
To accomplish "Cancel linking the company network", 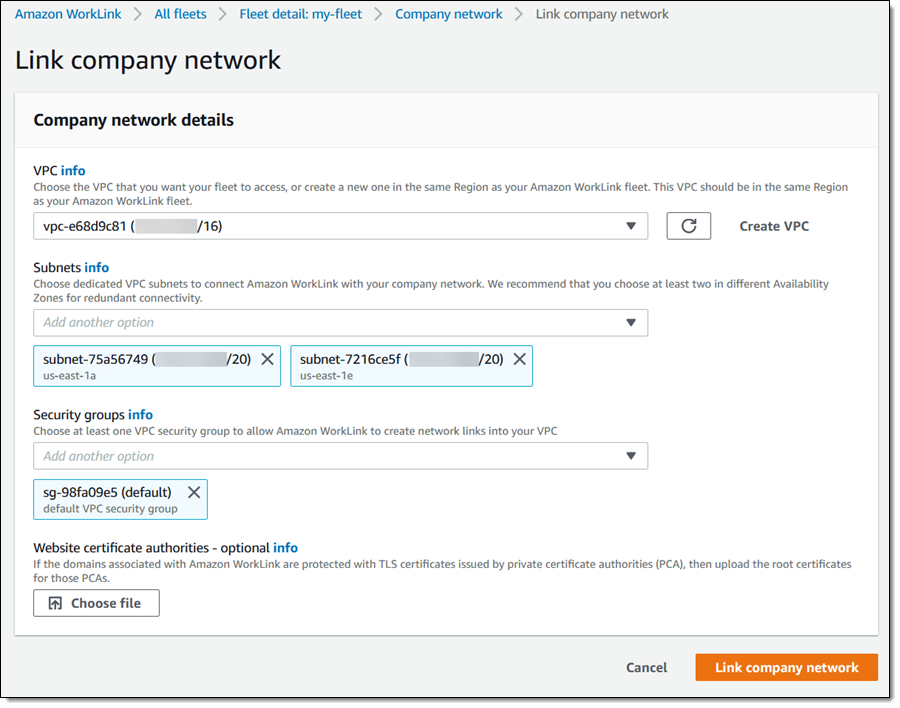I will pyautogui.click(x=647, y=667).
